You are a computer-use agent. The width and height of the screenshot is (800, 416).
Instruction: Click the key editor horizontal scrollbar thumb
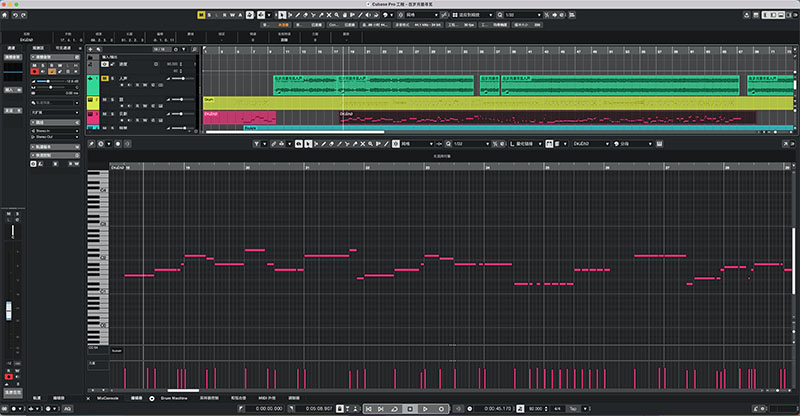pyautogui.click(x=184, y=390)
